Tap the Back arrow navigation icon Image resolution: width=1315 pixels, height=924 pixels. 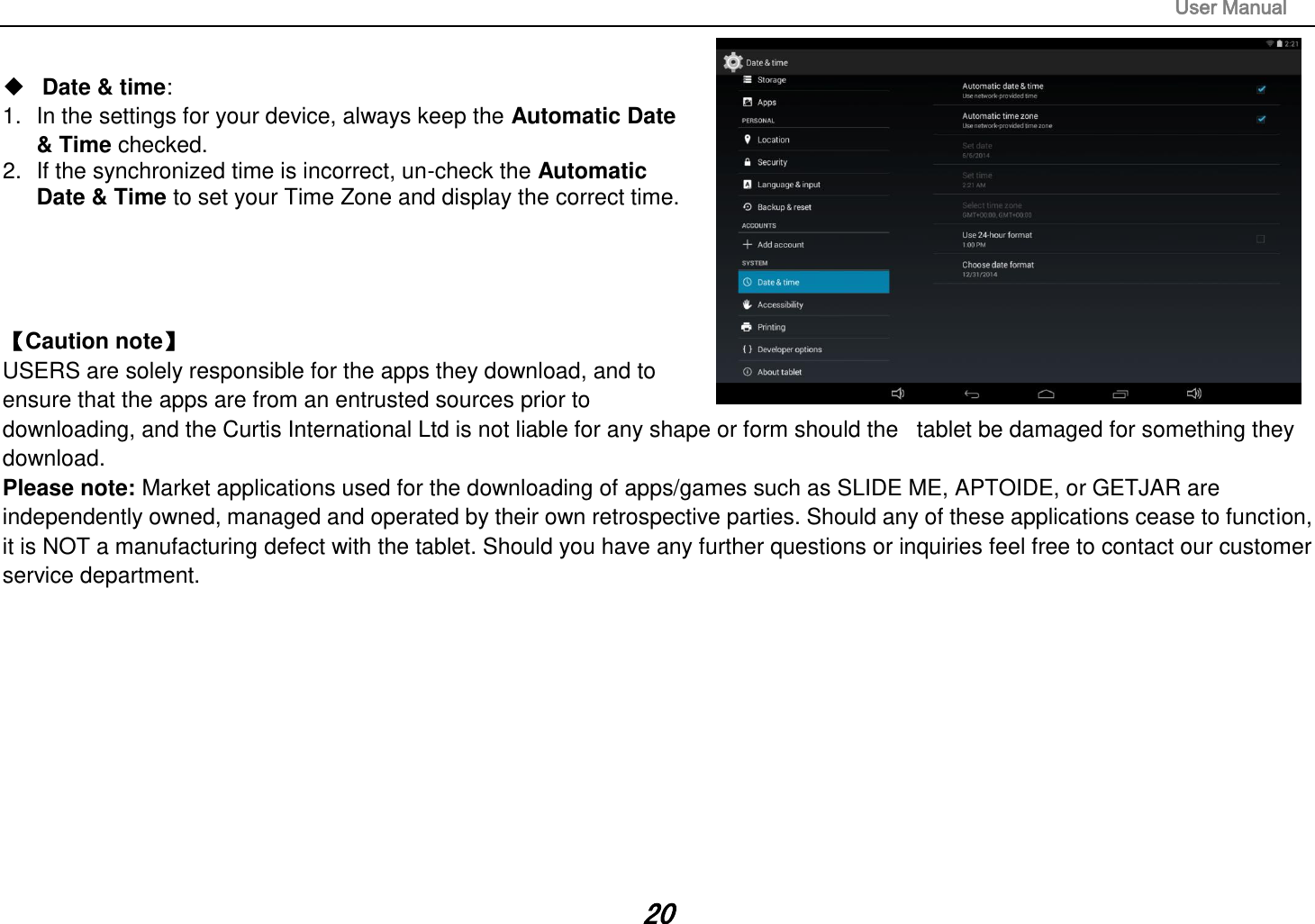click(x=972, y=394)
